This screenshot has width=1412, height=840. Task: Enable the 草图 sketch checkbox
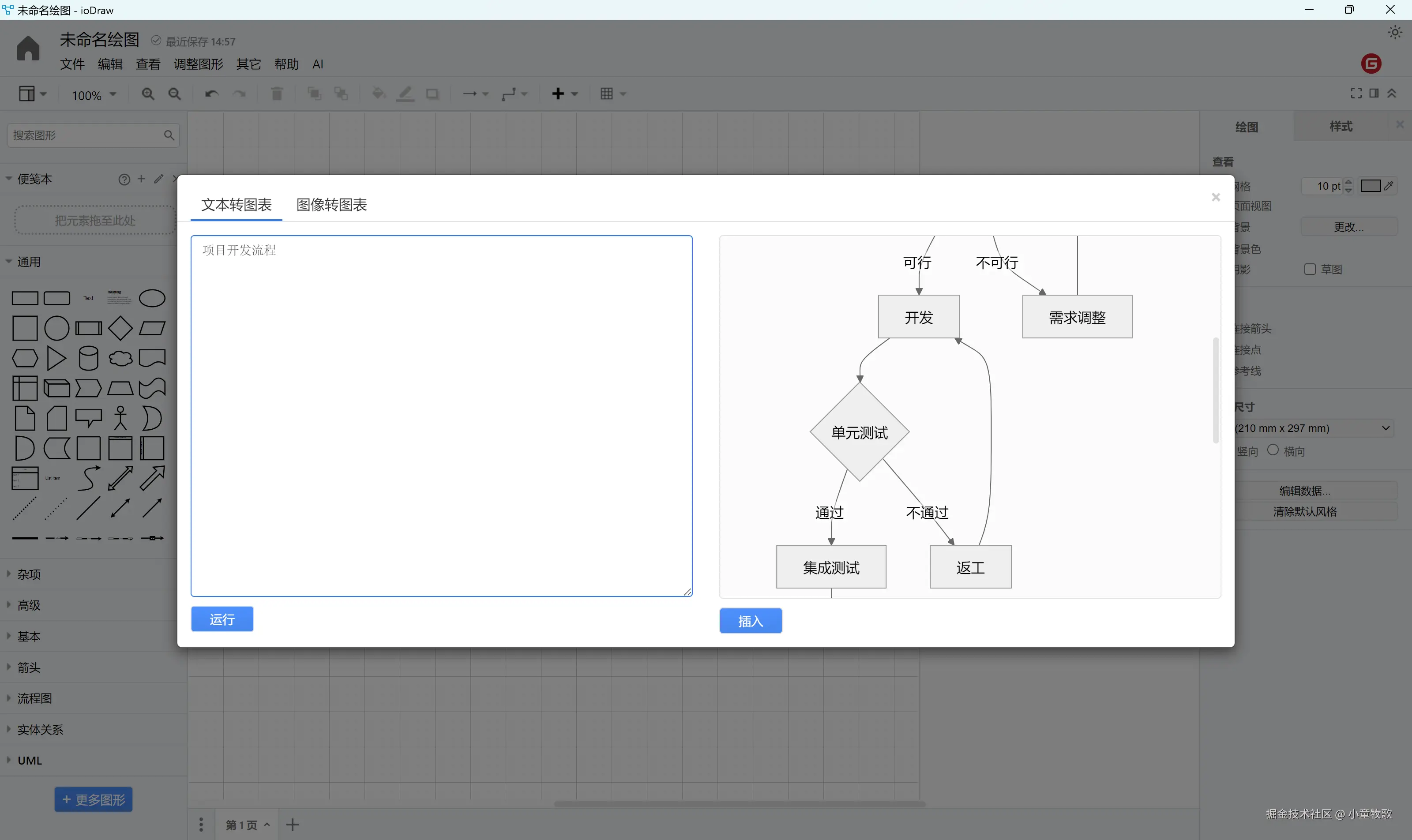click(x=1310, y=270)
